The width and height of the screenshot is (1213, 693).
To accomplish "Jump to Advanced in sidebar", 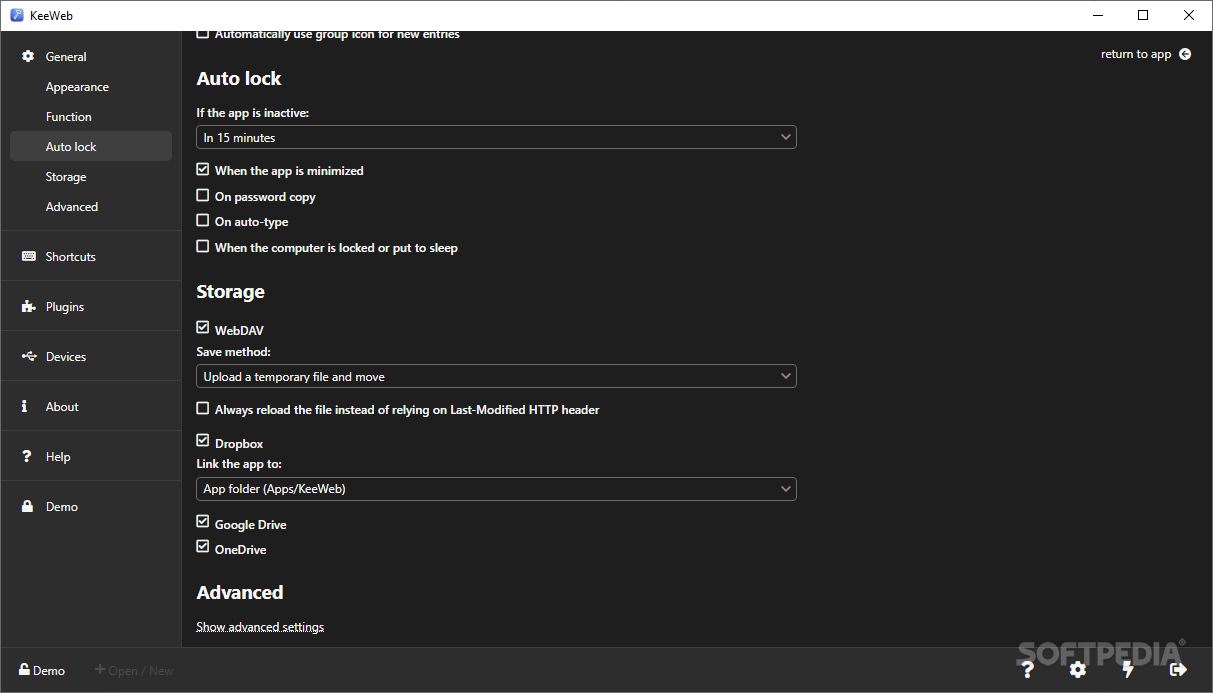I will [91, 207].
